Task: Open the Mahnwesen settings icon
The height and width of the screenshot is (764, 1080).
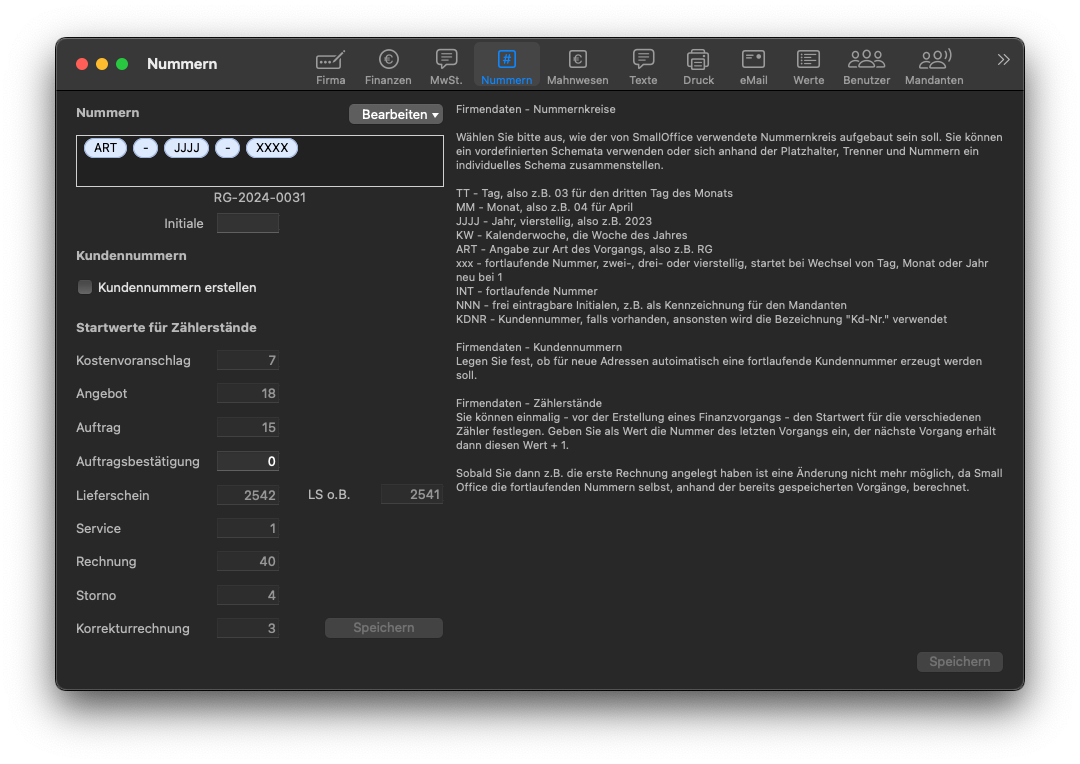Action: (577, 60)
